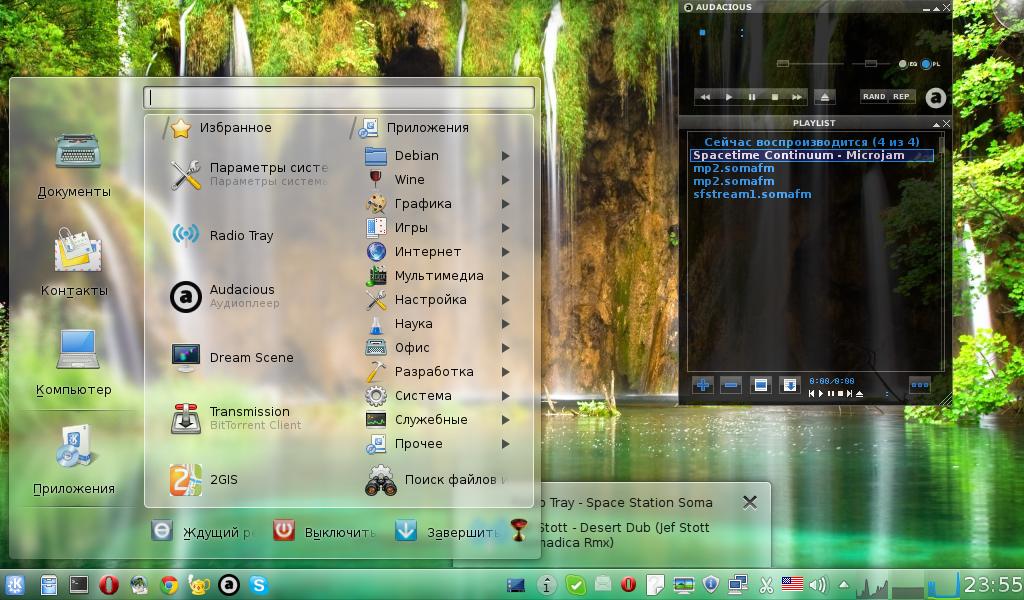This screenshot has height=600, width=1024.
Task: Open Skype from the taskbar
Action: tap(259, 585)
